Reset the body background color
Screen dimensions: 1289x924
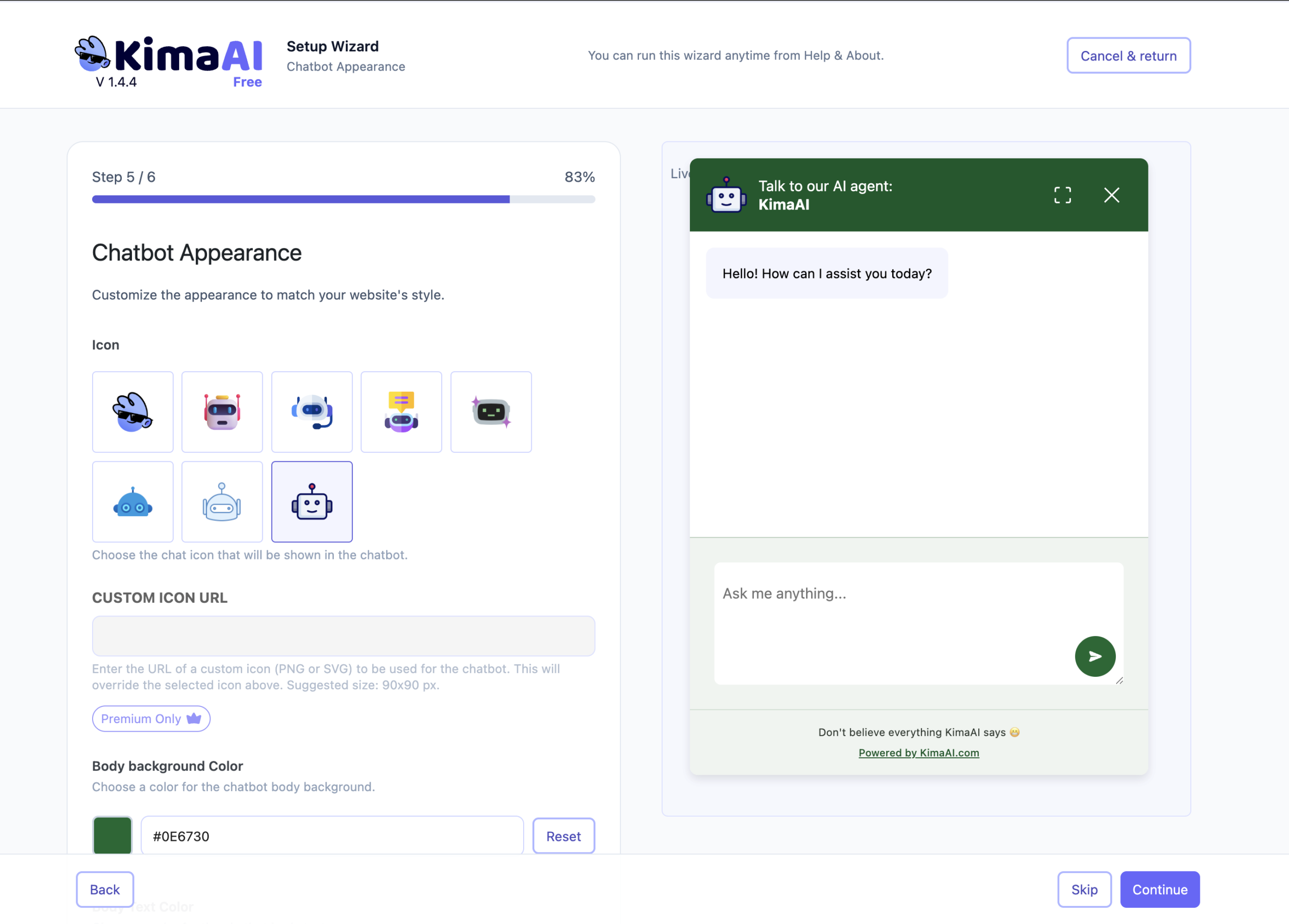pos(563,836)
